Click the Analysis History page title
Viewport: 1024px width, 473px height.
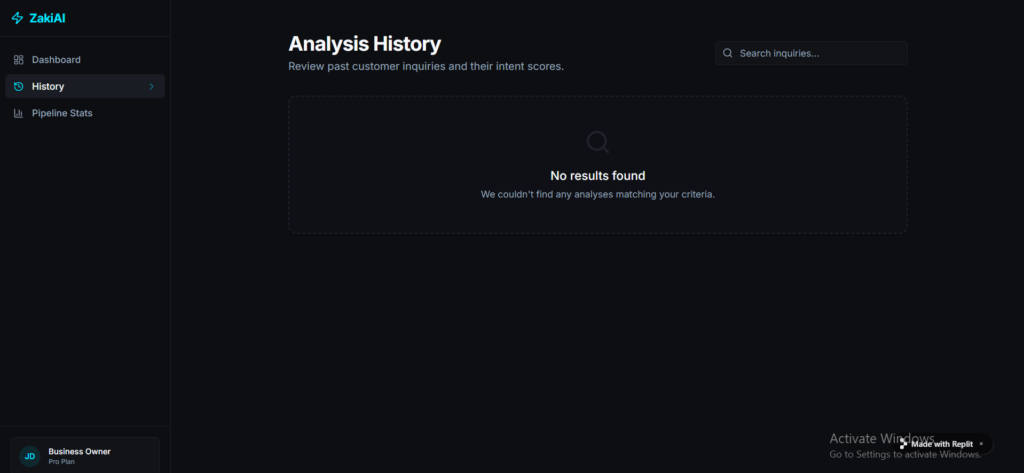tap(364, 44)
